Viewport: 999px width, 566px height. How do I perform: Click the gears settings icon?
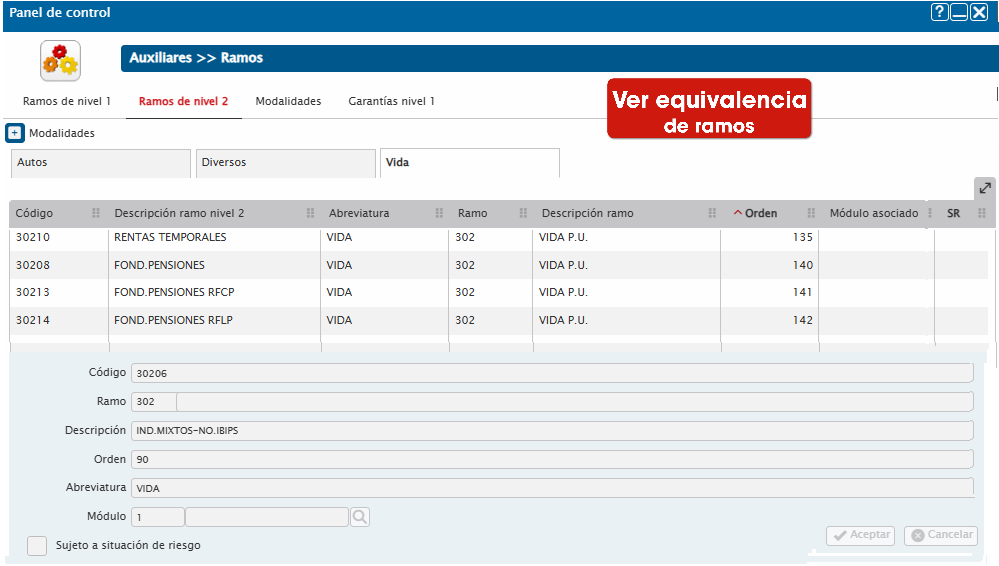pyautogui.click(x=61, y=61)
